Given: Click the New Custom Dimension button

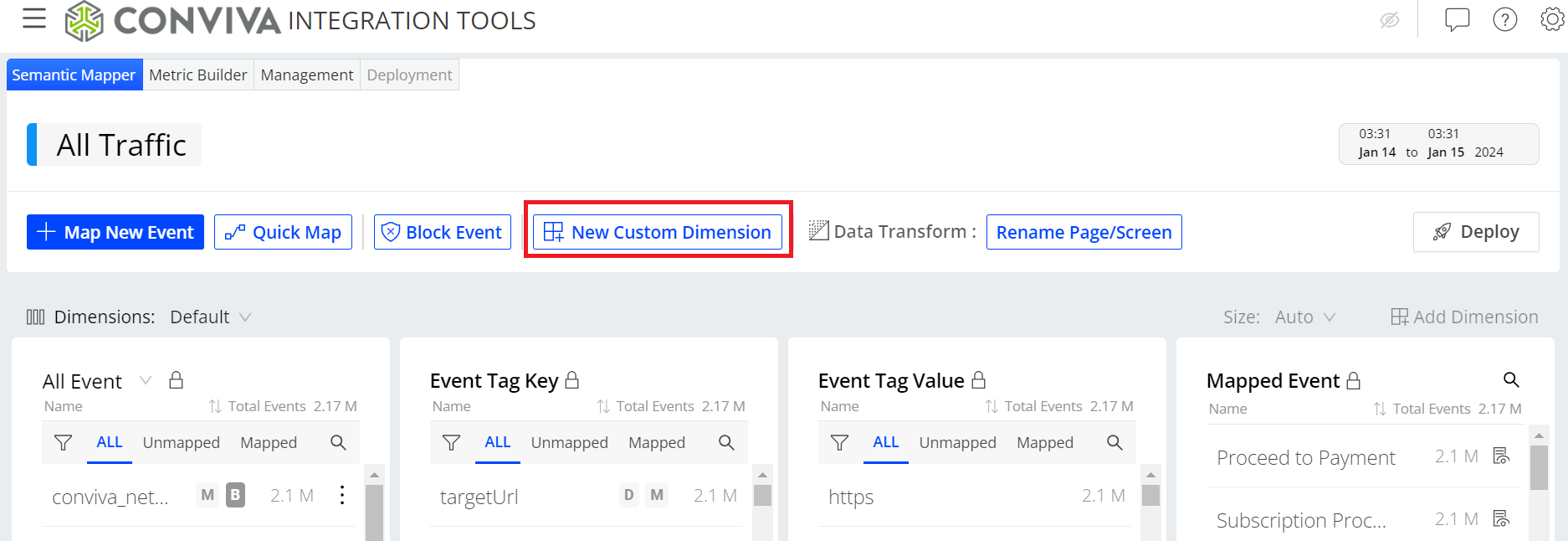Looking at the screenshot, I should (x=658, y=232).
